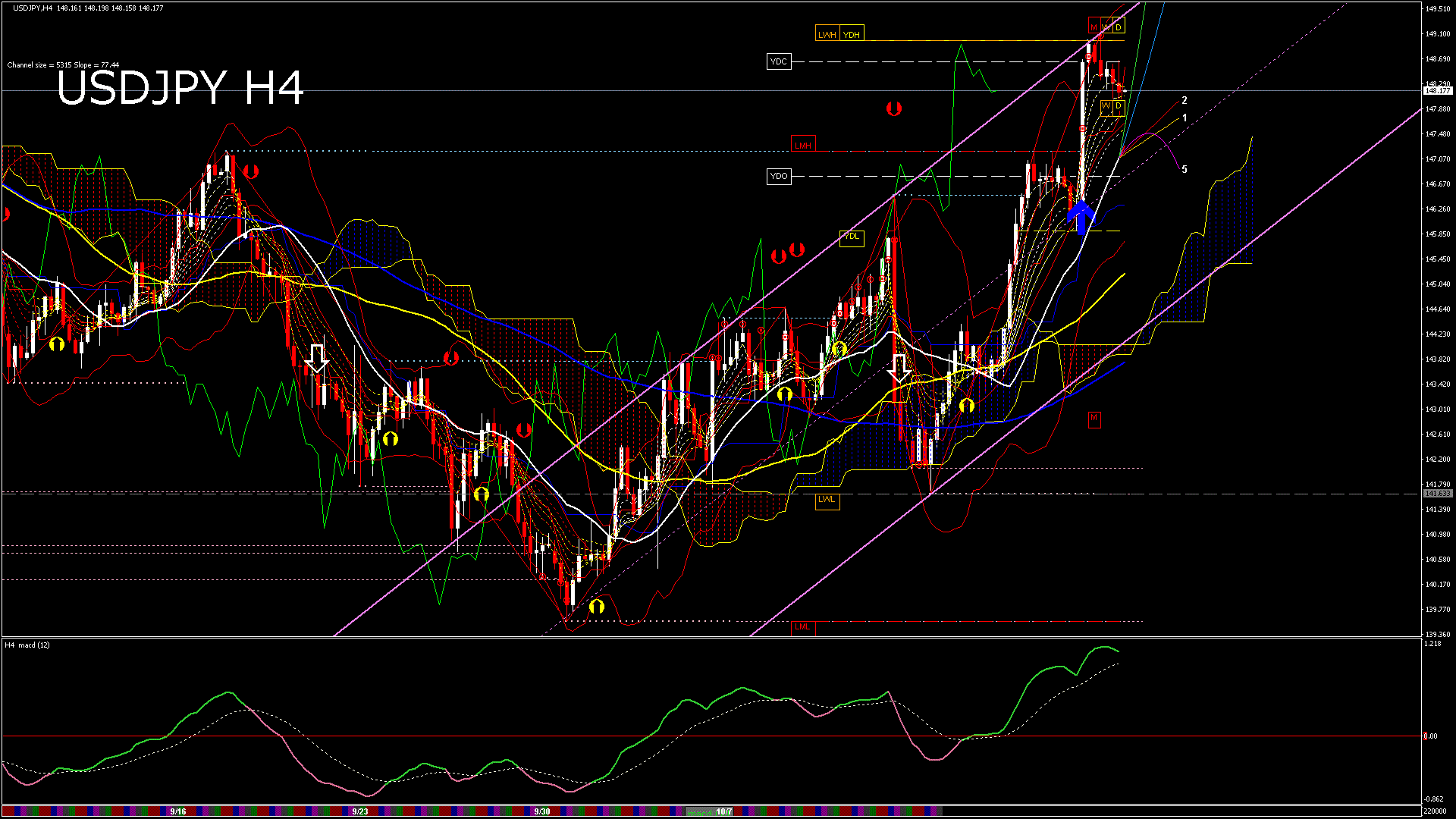Select the orange LWL level label

point(827,500)
